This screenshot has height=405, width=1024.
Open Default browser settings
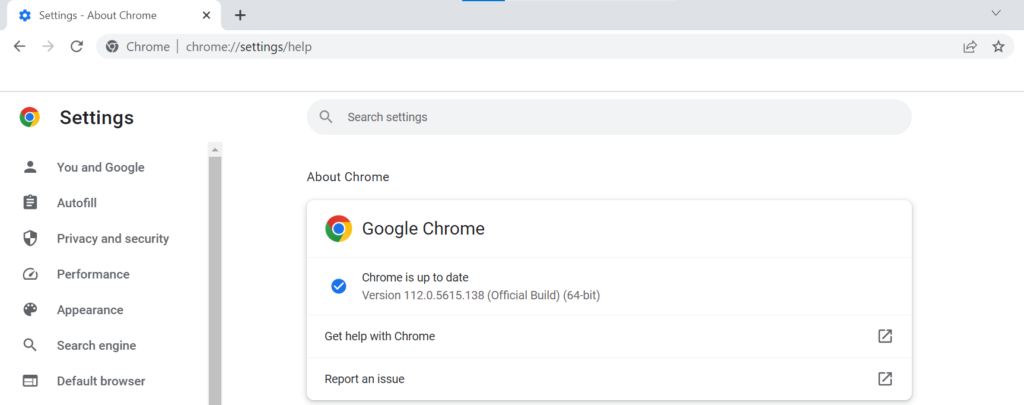(100, 381)
